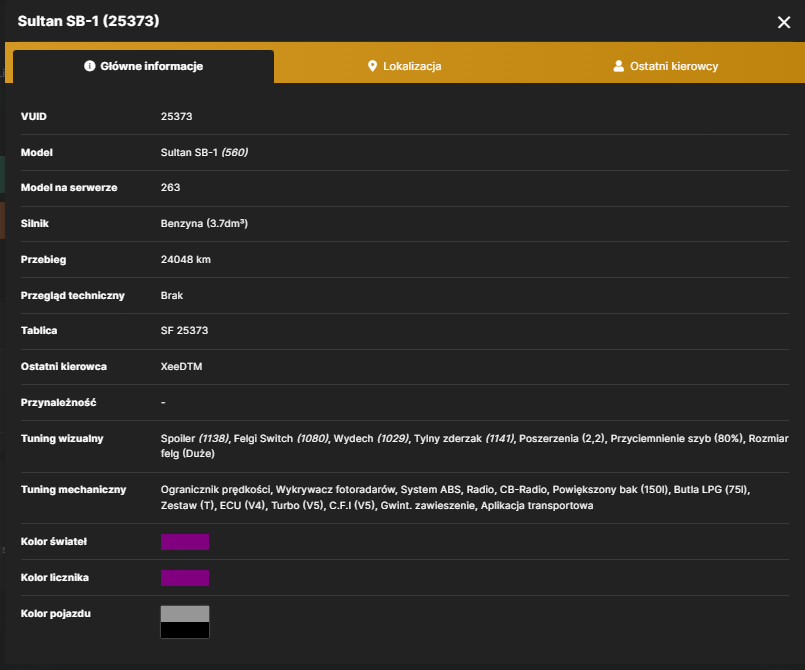Click the ECU (V4) entry
The image size is (805, 670).
point(242,506)
